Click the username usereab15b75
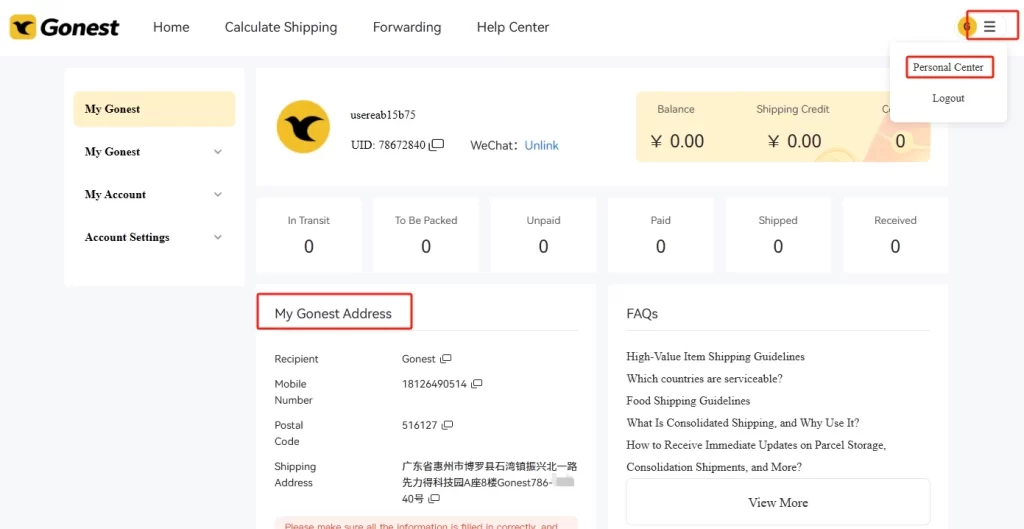The image size is (1024, 529). [383, 115]
